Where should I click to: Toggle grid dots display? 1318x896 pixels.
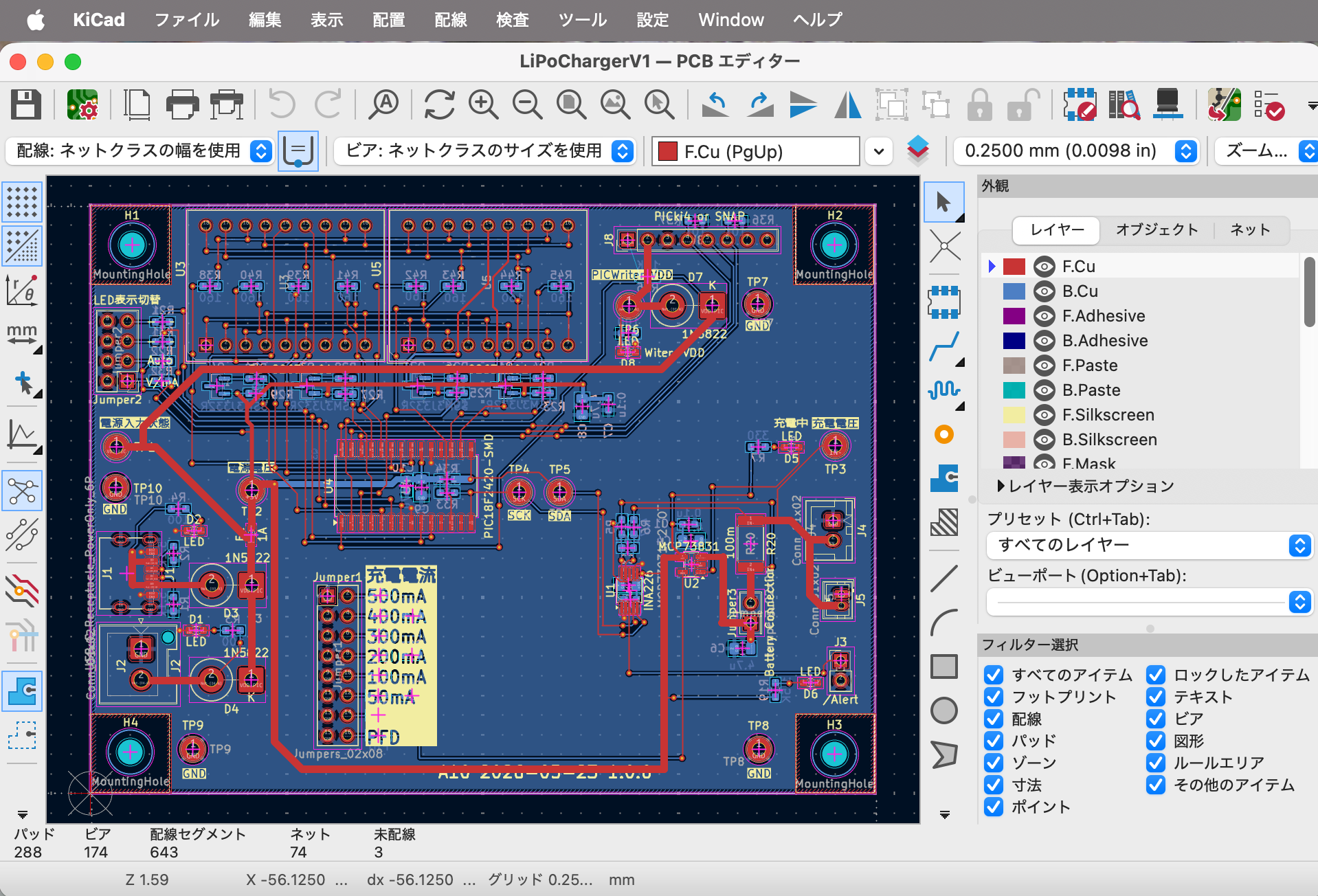23,202
